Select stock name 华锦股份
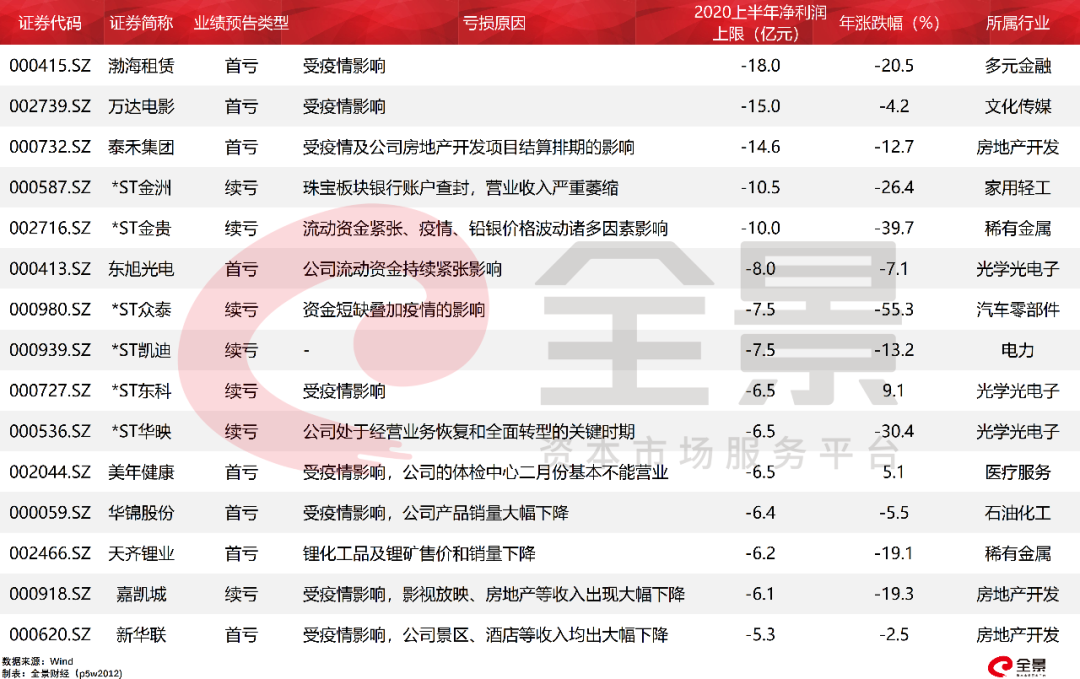The image size is (1080, 679). point(141,513)
